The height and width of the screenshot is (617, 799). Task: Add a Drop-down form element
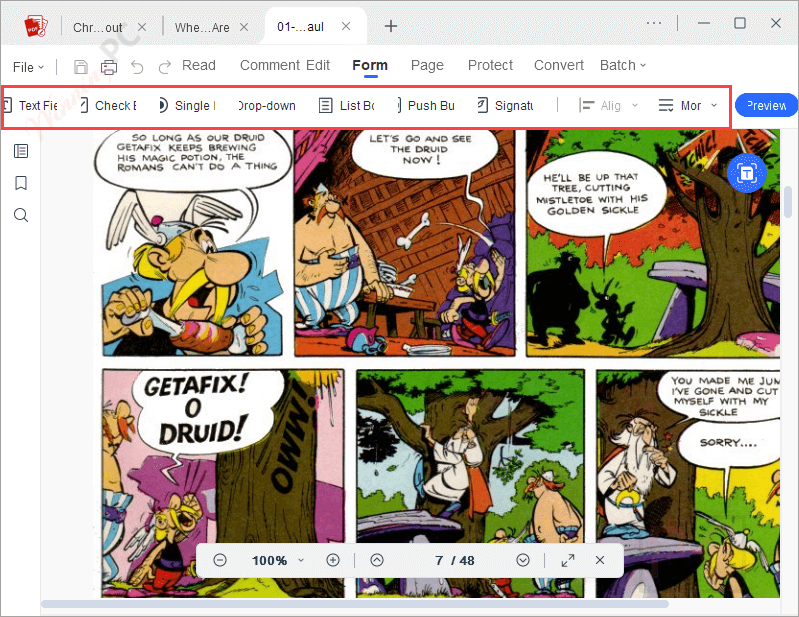pyautogui.click(x=267, y=105)
